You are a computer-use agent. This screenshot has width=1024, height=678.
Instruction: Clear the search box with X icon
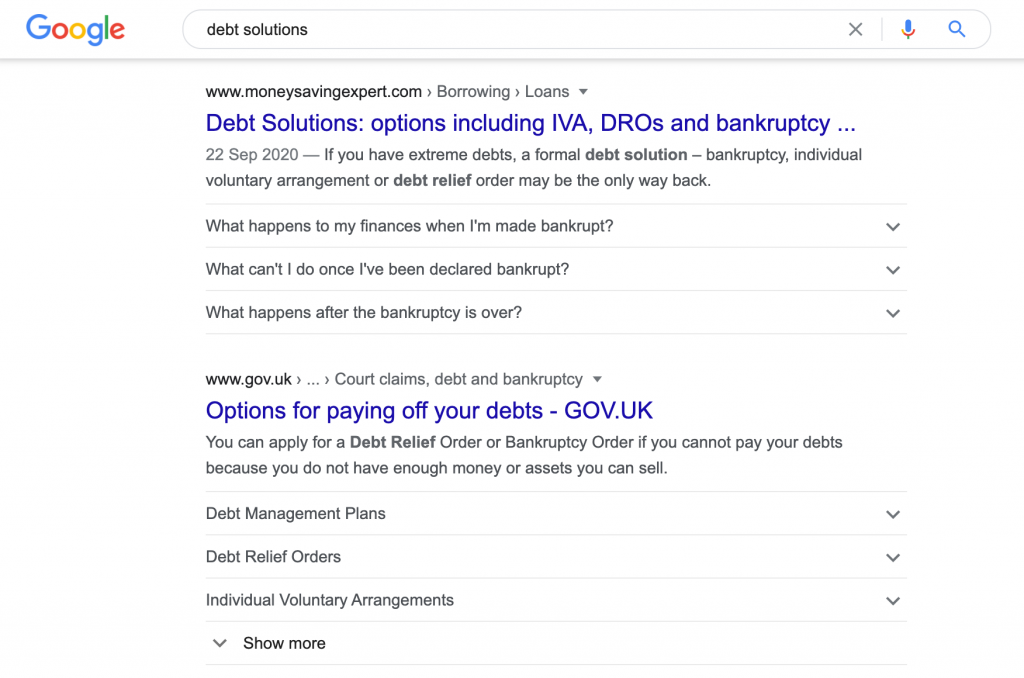click(x=855, y=29)
